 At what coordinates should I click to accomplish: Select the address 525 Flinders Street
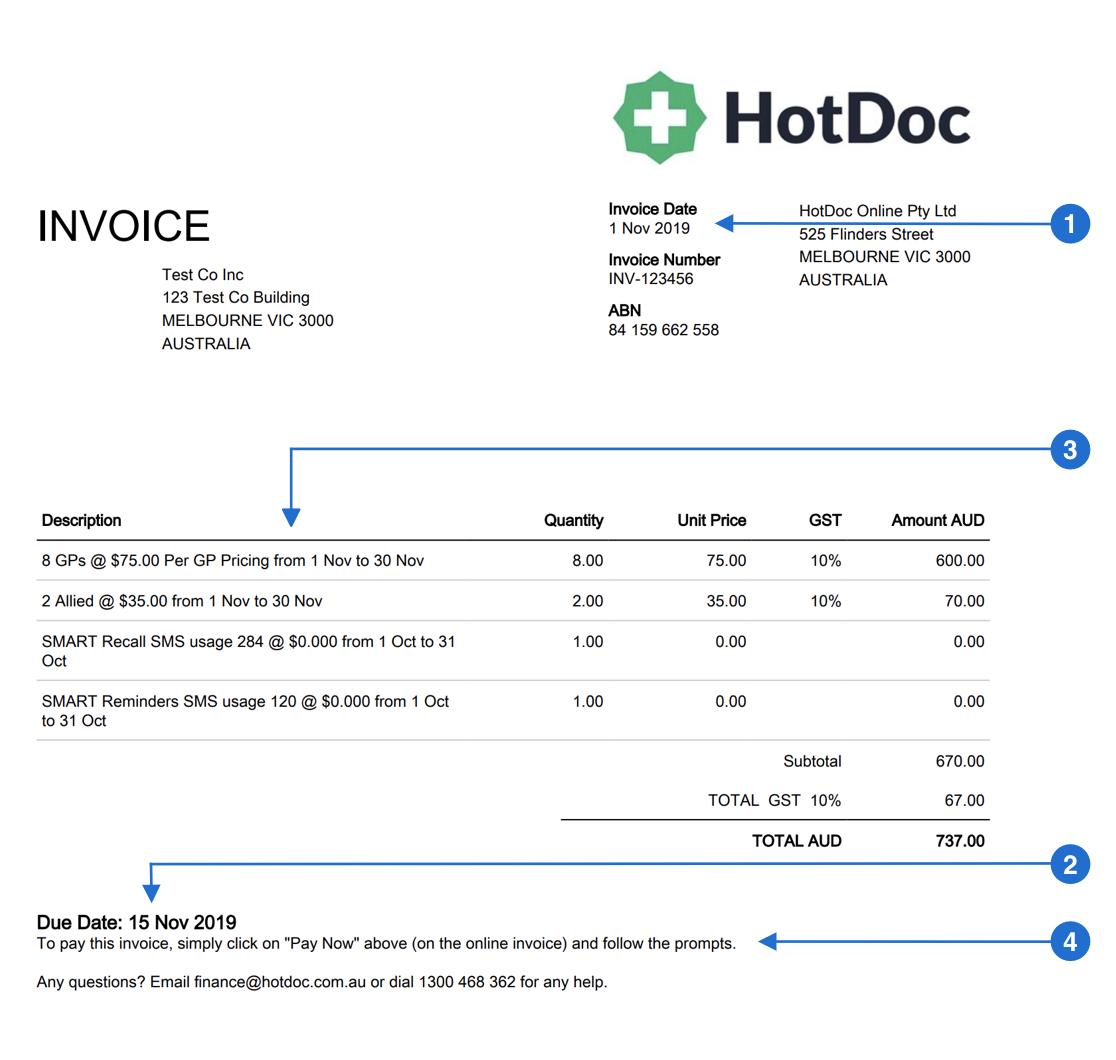[866, 234]
